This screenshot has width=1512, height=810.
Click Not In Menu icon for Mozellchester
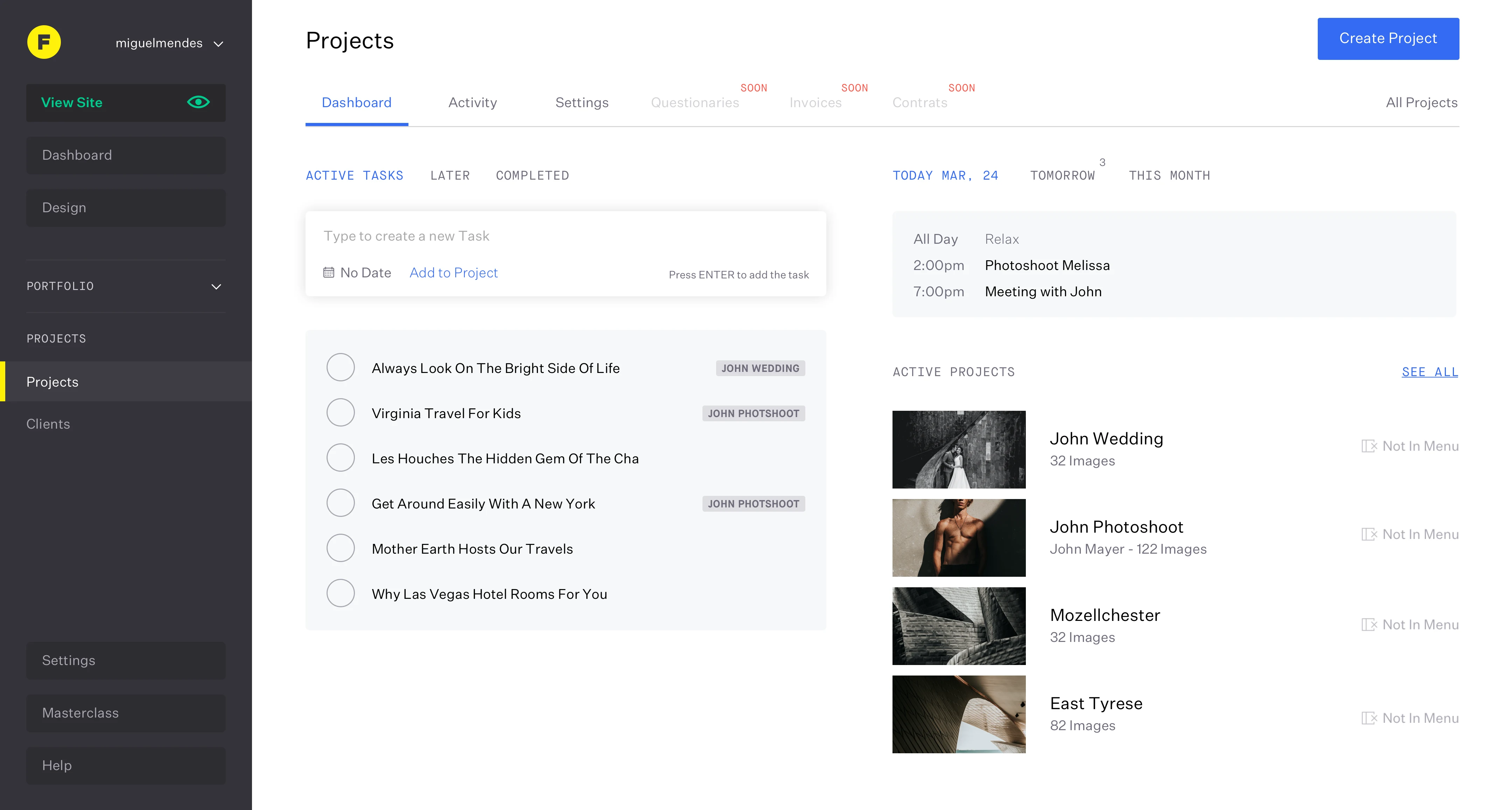click(x=1369, y=625)
